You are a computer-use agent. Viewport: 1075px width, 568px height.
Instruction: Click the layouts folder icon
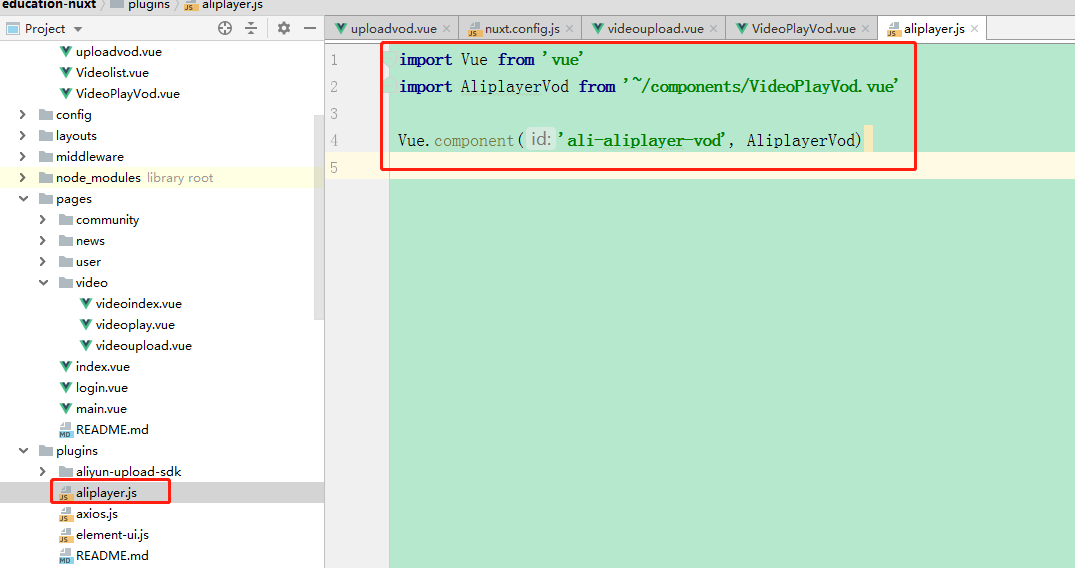46,136
